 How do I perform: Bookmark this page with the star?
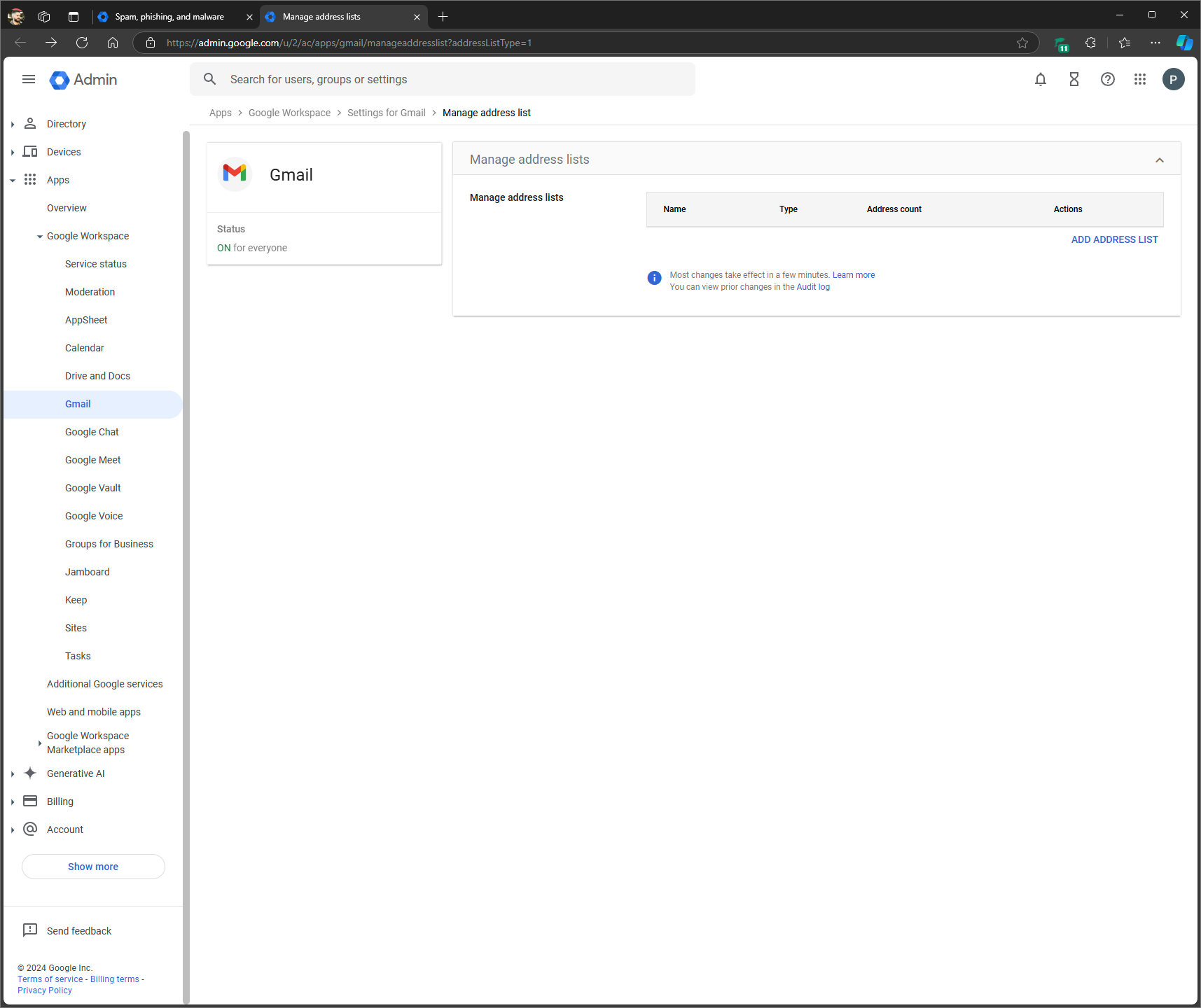[x=1022, y=43]
